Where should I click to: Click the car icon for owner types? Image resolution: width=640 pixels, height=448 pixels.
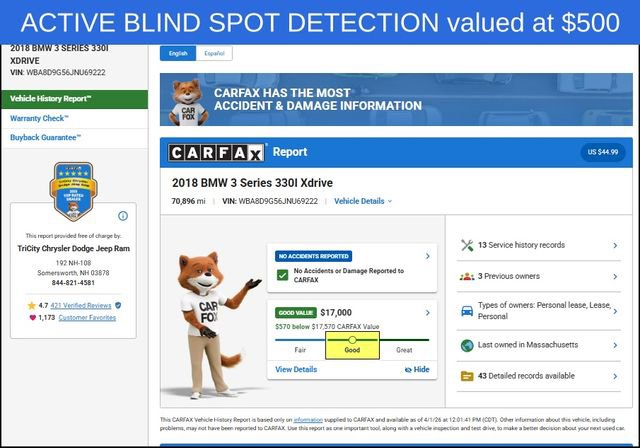466,310
